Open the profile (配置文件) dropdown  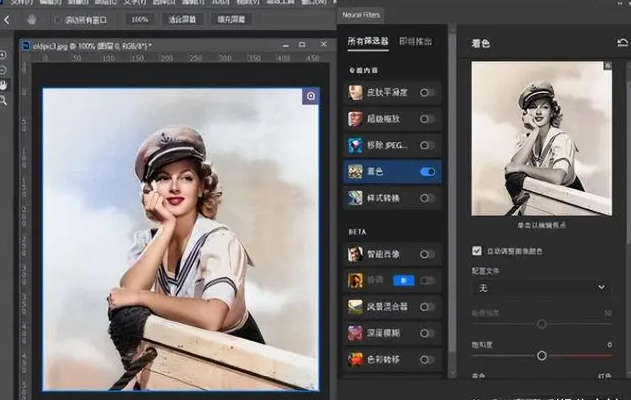541,287
